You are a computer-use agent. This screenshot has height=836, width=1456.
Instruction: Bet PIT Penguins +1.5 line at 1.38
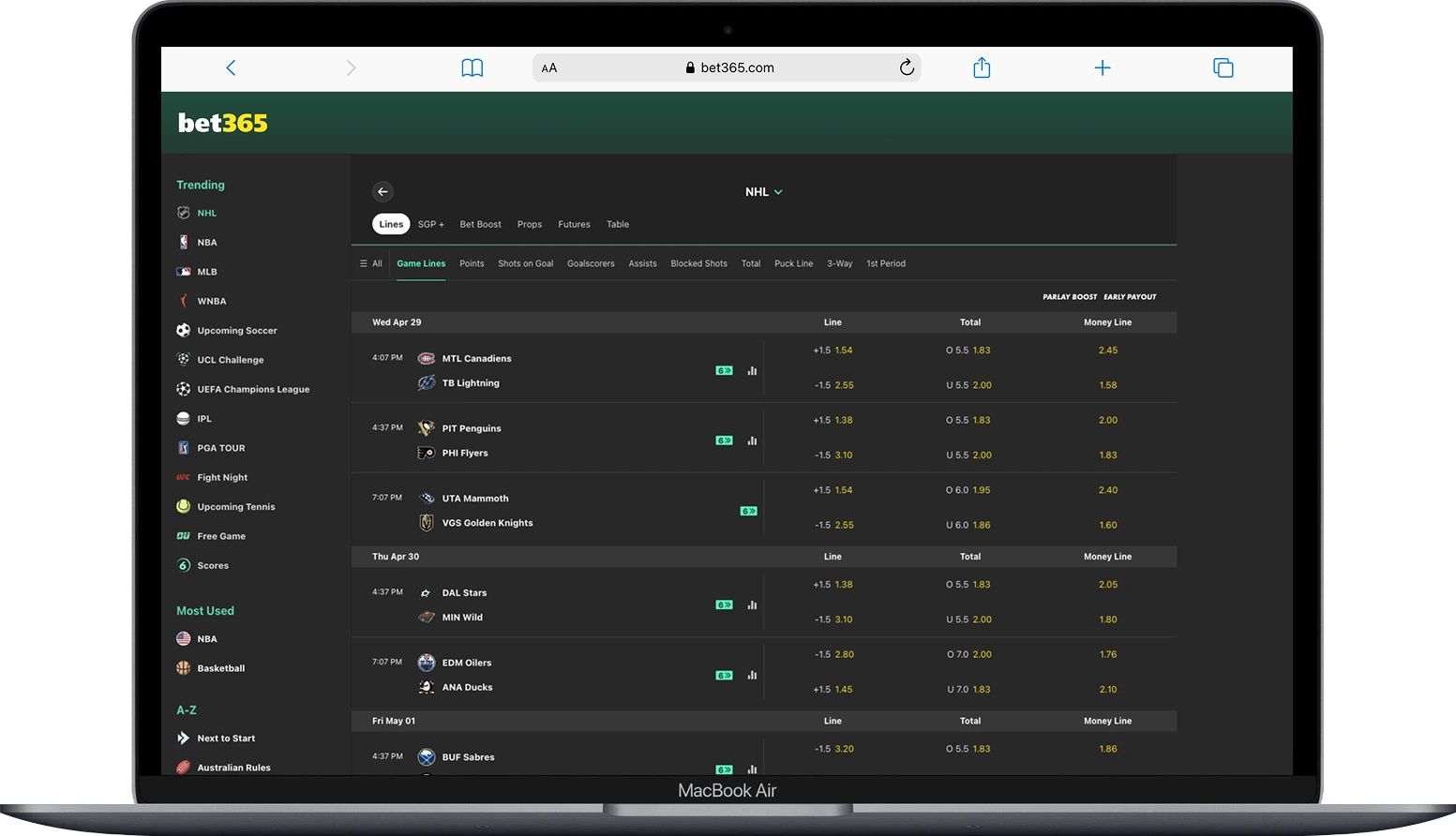[833, 420]
